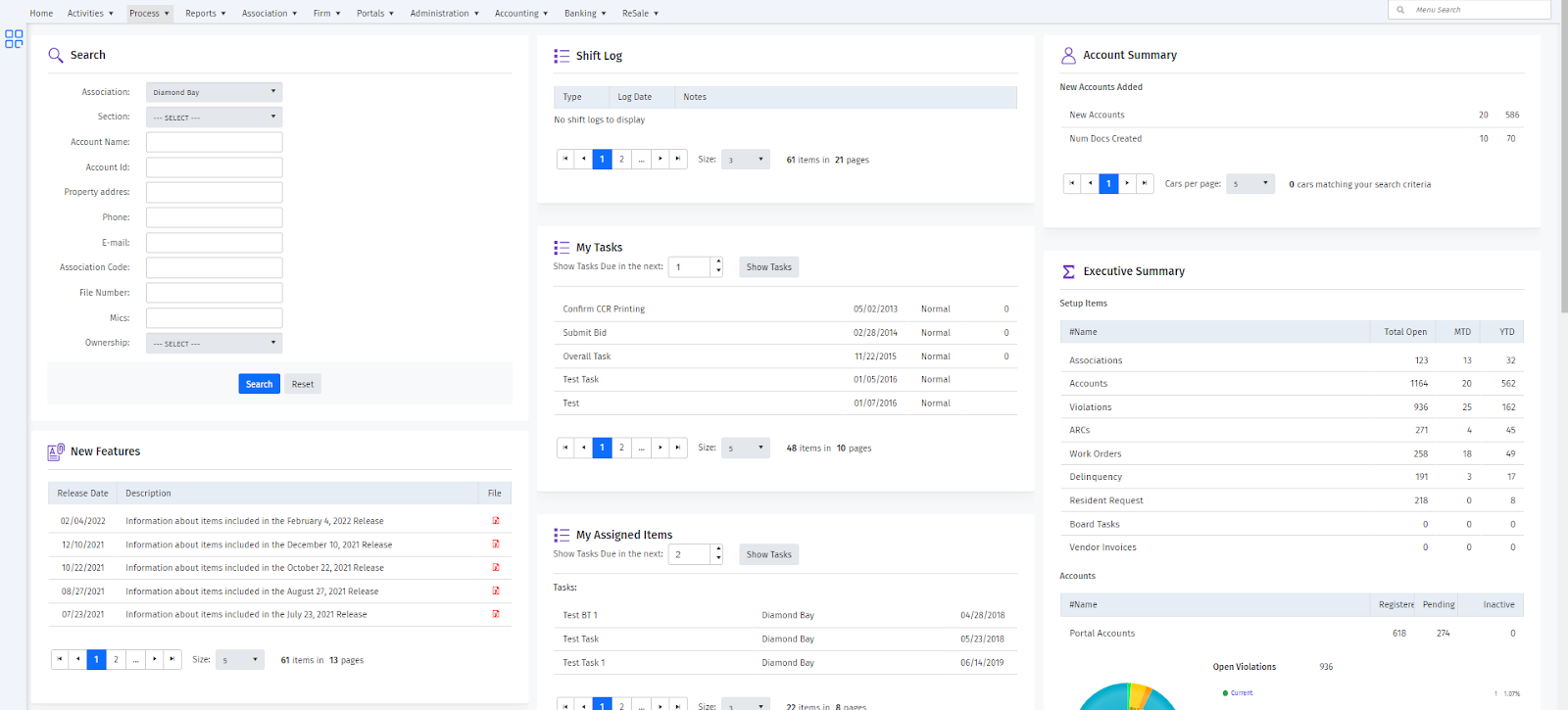
Task: Click the Test BT 1 assigned task
Action: (x=785, y=615)
